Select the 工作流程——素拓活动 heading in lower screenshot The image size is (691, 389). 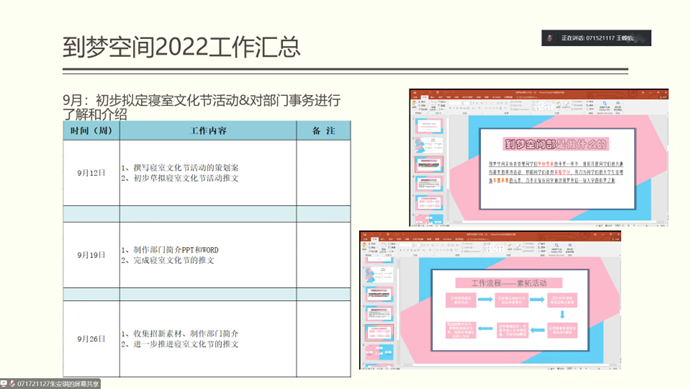tap(509, 283)
